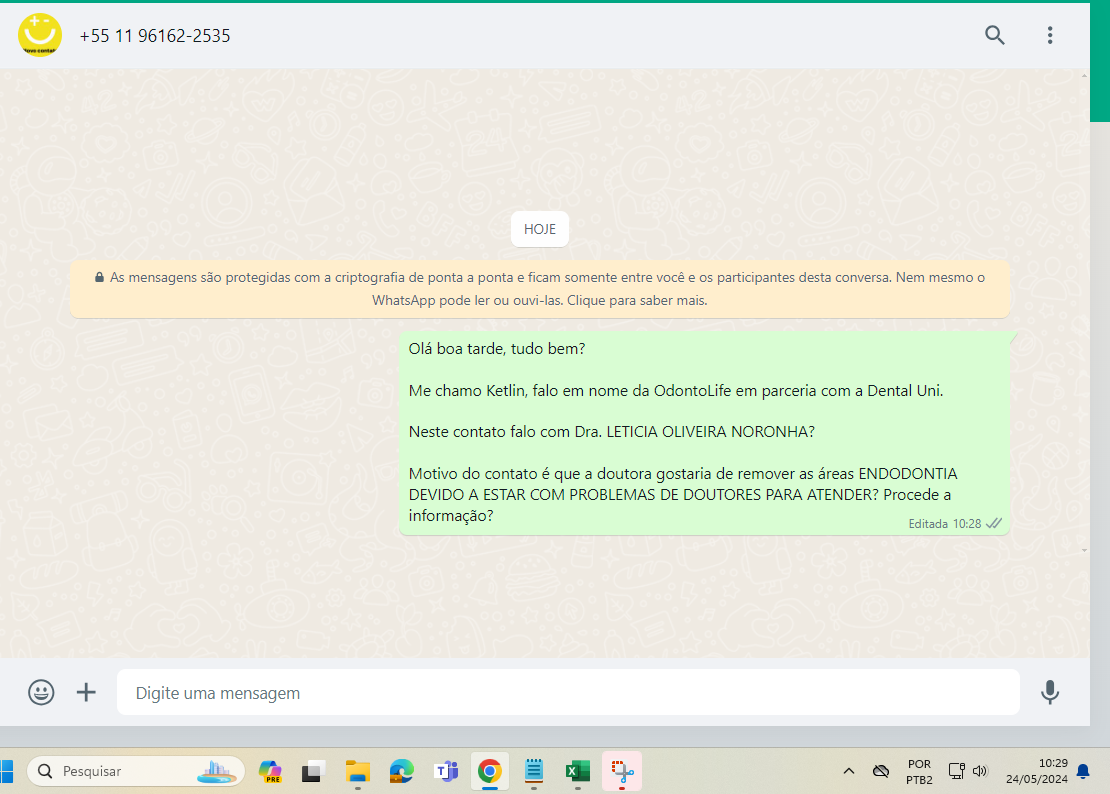Open Snipping Tool from the taskbar
This screenshot has height=794, width=1110.
[622, 771]
